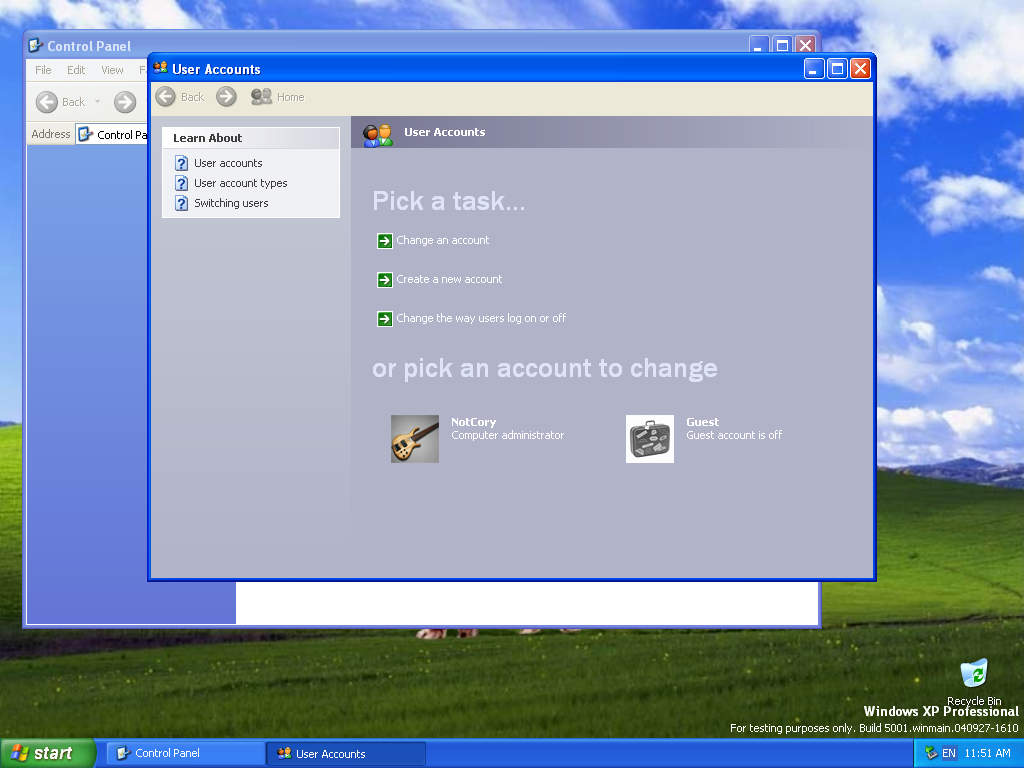Choose 'Change an account' task
Screen dimensions: 1024x768
pyautogui.click(x=442, y=240)
